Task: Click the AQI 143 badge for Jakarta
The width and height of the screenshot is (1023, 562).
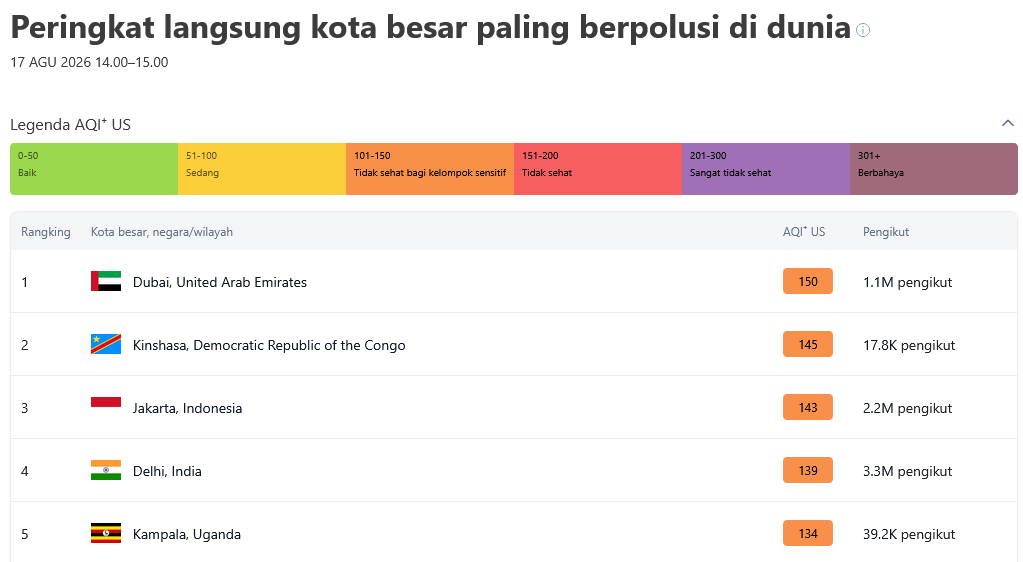Action: (808, 407)
